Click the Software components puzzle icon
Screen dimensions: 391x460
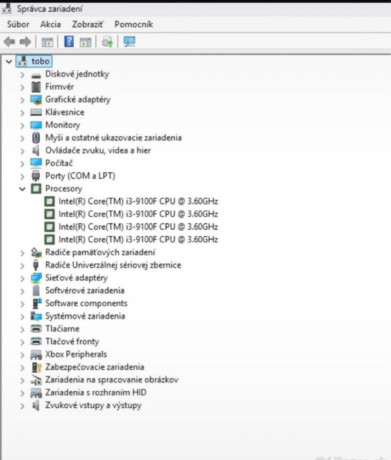click(36, 303)
